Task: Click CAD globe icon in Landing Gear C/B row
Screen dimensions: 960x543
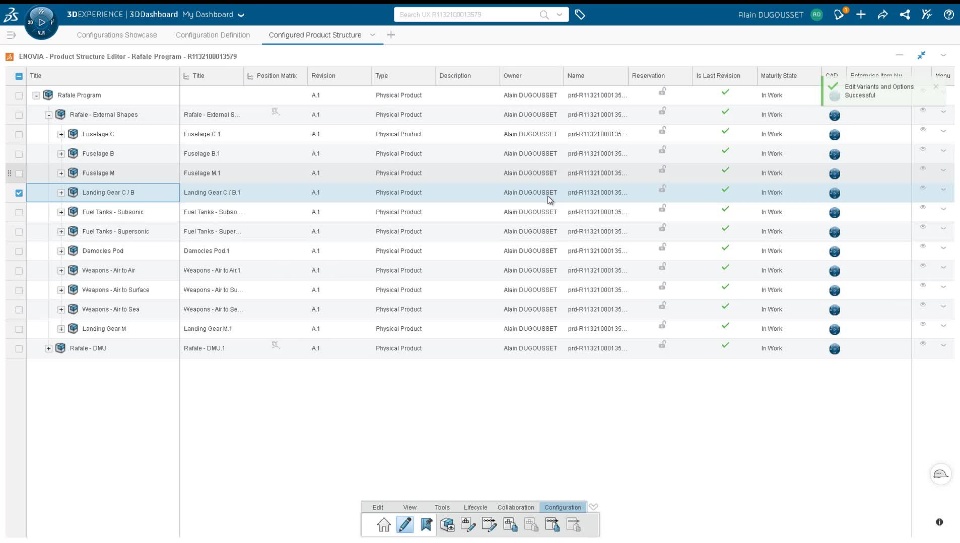Action: click(834, 193)
